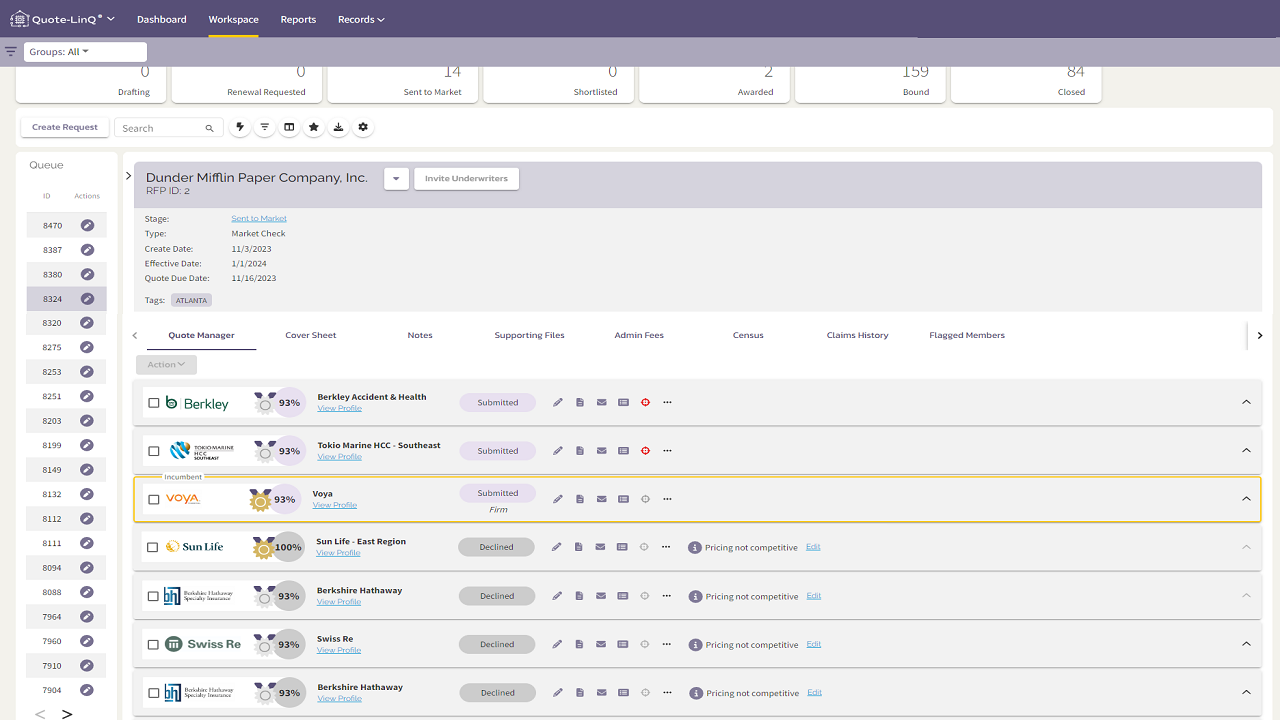This screenshot has height=720, width=1280.
Task: Collapse the Voya row chevron
Action: 1246,498
